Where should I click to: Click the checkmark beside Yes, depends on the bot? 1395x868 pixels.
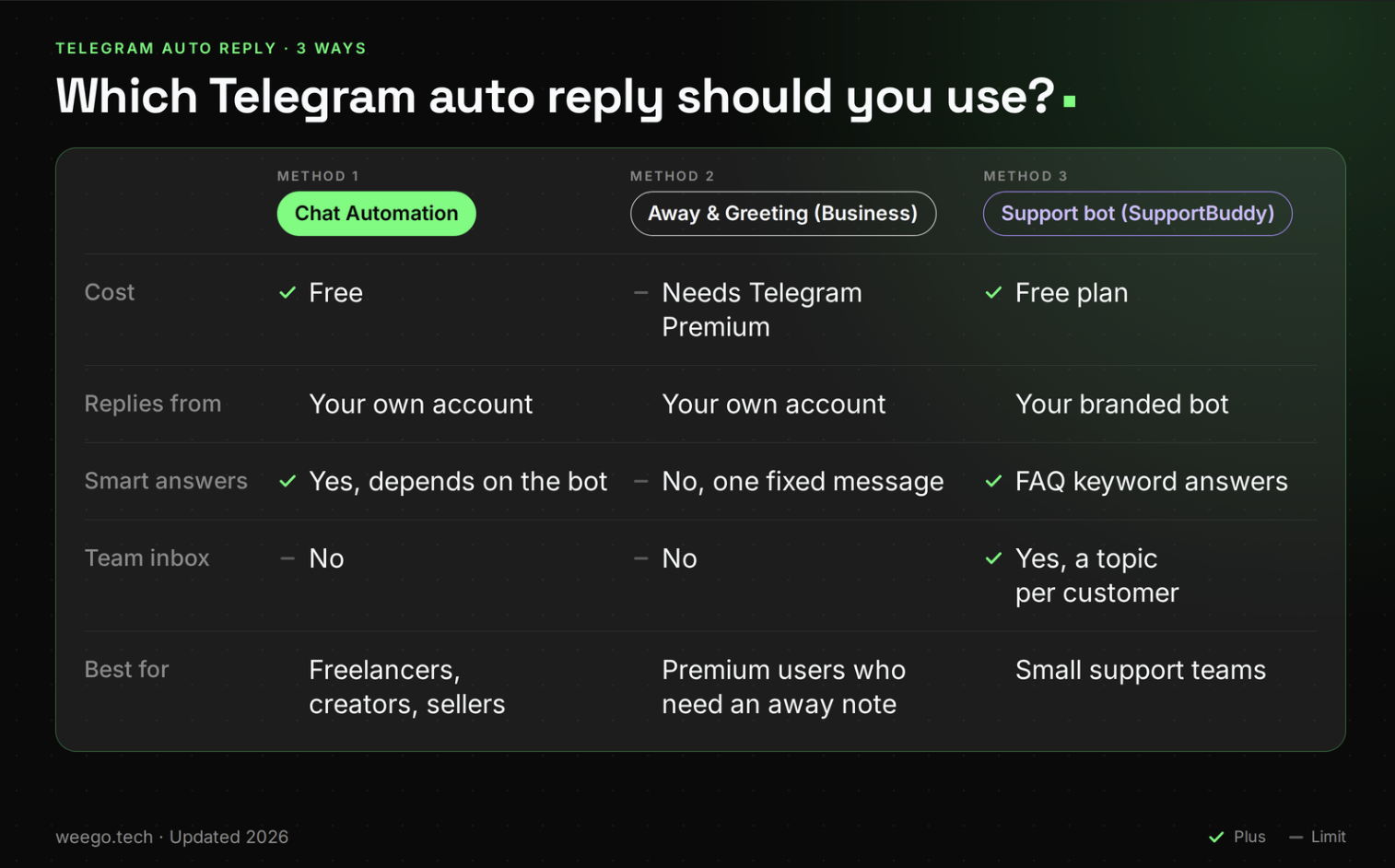pos(287,481)
